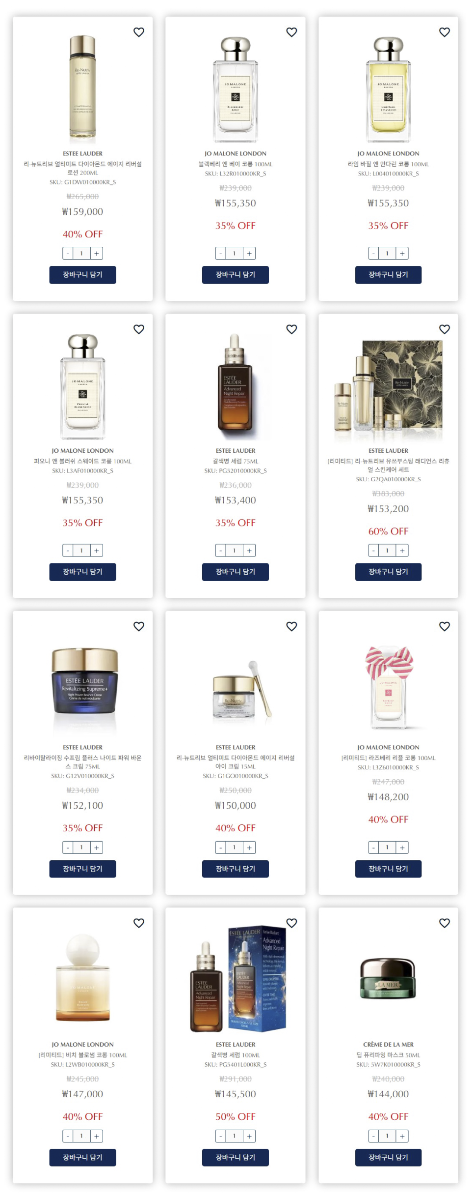The height and width of the screenshot is (1200, 474).
Task: Add the ₩159,000 Estee Lauder lotion to wishlist
Action: (x=139, y=32)
